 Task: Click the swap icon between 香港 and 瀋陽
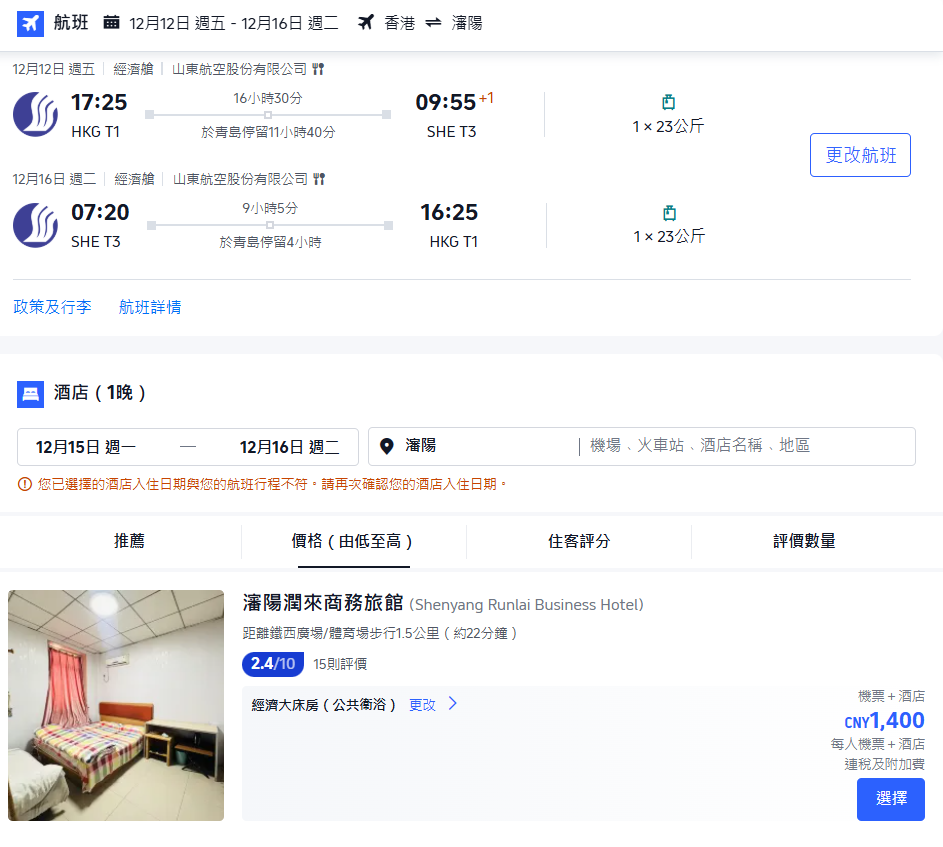click(x=432, y=23)
